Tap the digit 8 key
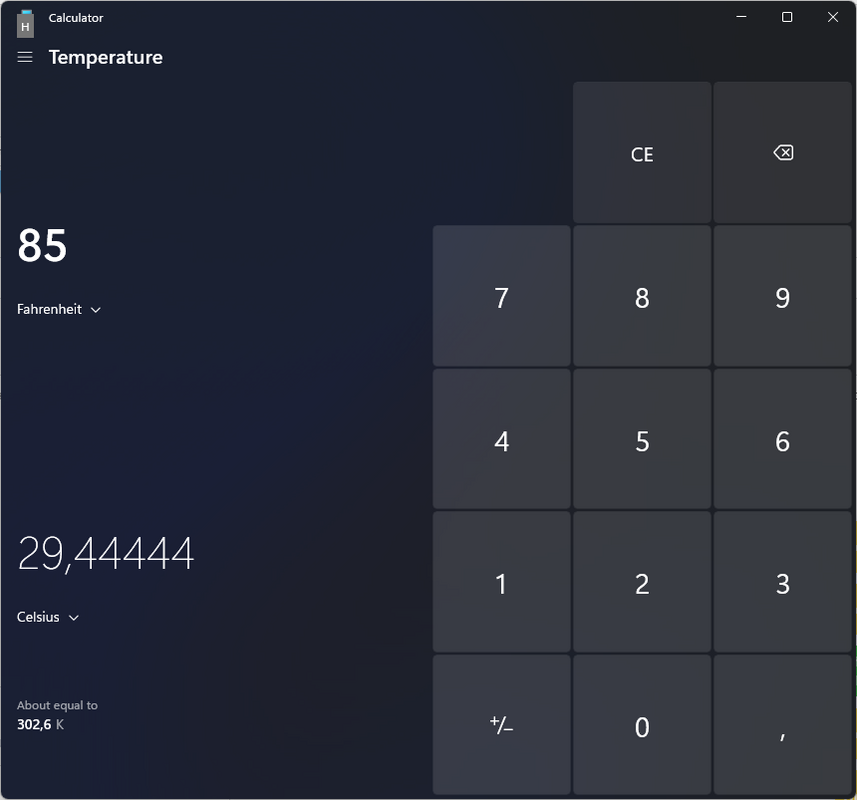This screenshot has width=857, height=800. click(x=642, y=296)
